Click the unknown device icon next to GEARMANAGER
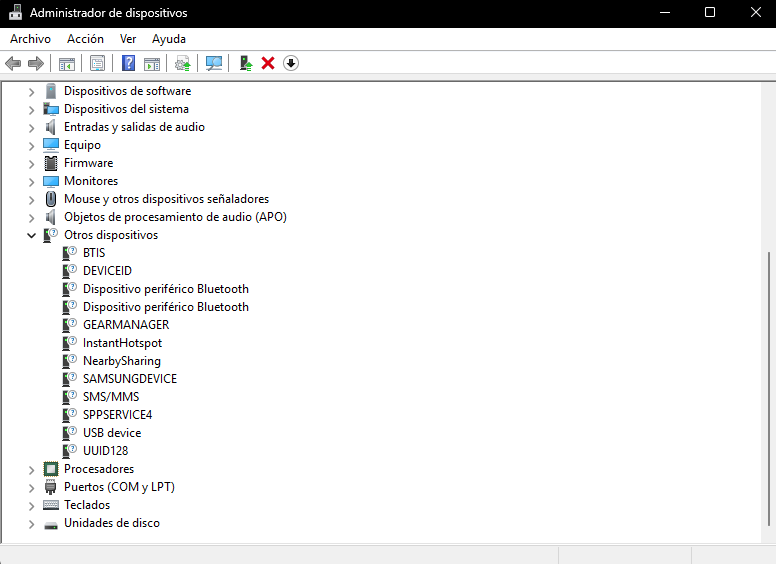Screen dimensions: 776x564 69,325
